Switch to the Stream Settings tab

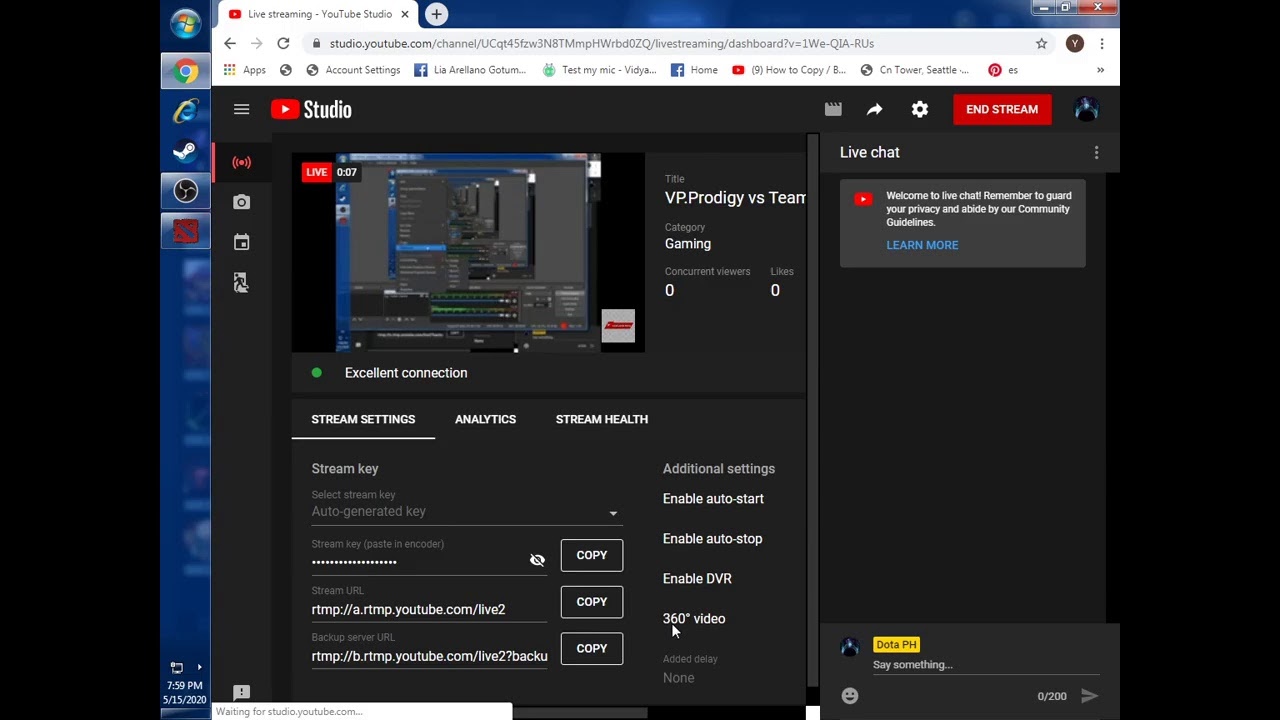click(363, 419)
